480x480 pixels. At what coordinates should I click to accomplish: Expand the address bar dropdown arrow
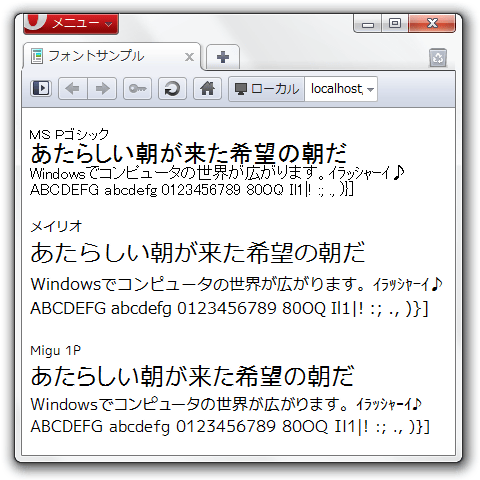click(x=370, y=89)
